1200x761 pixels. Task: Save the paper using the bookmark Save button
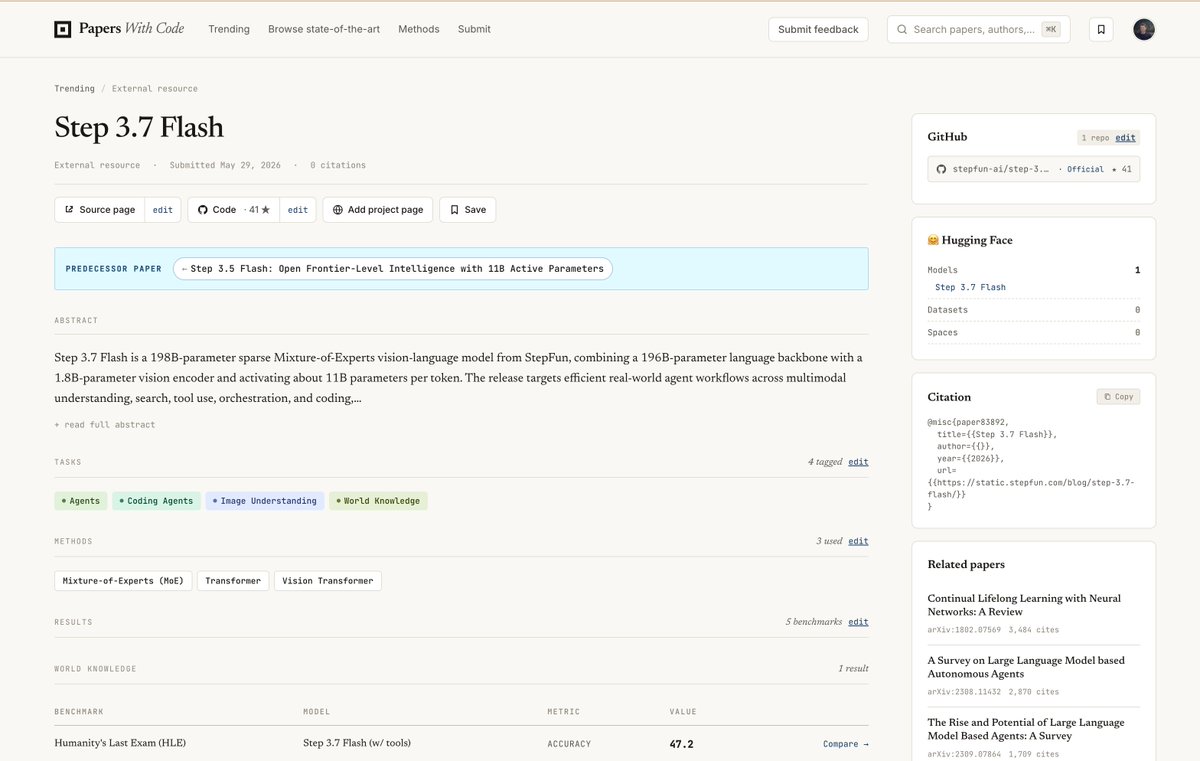coord(468,210)
